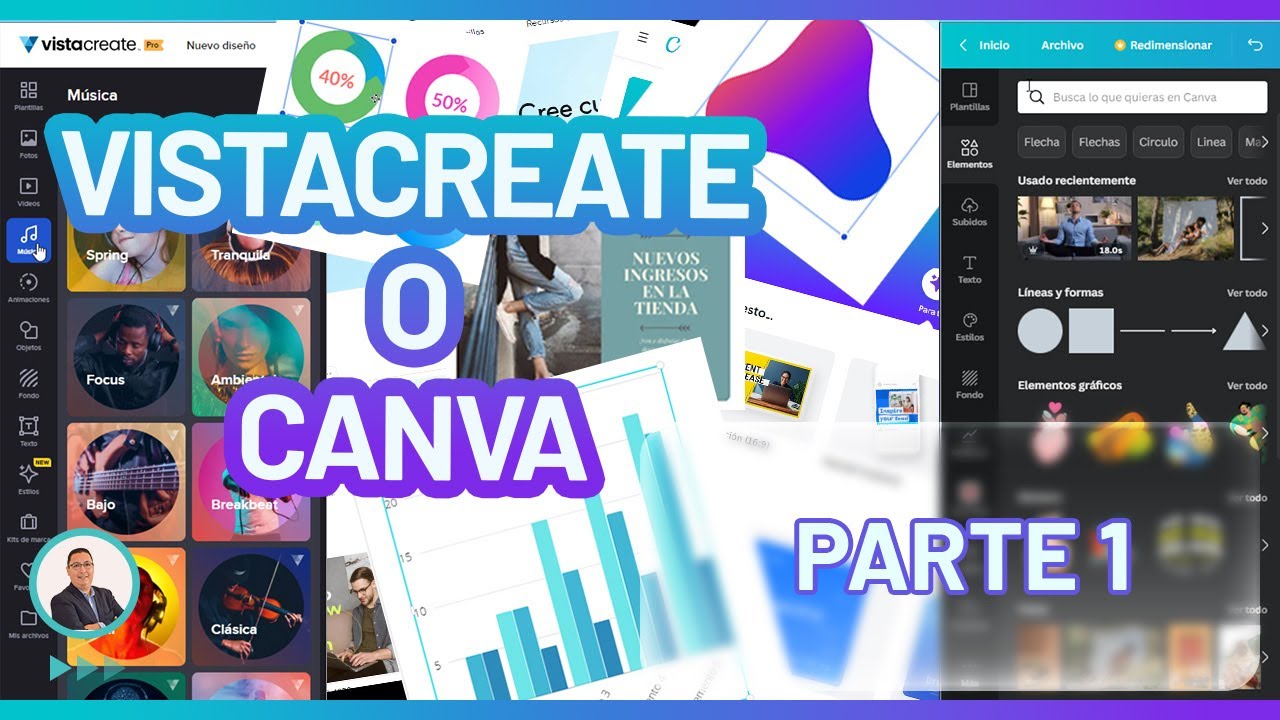Screen dimensions: 1280x720
Task: Add the plain line shape
Action: pyautogui.click(x=1142, y=330)
